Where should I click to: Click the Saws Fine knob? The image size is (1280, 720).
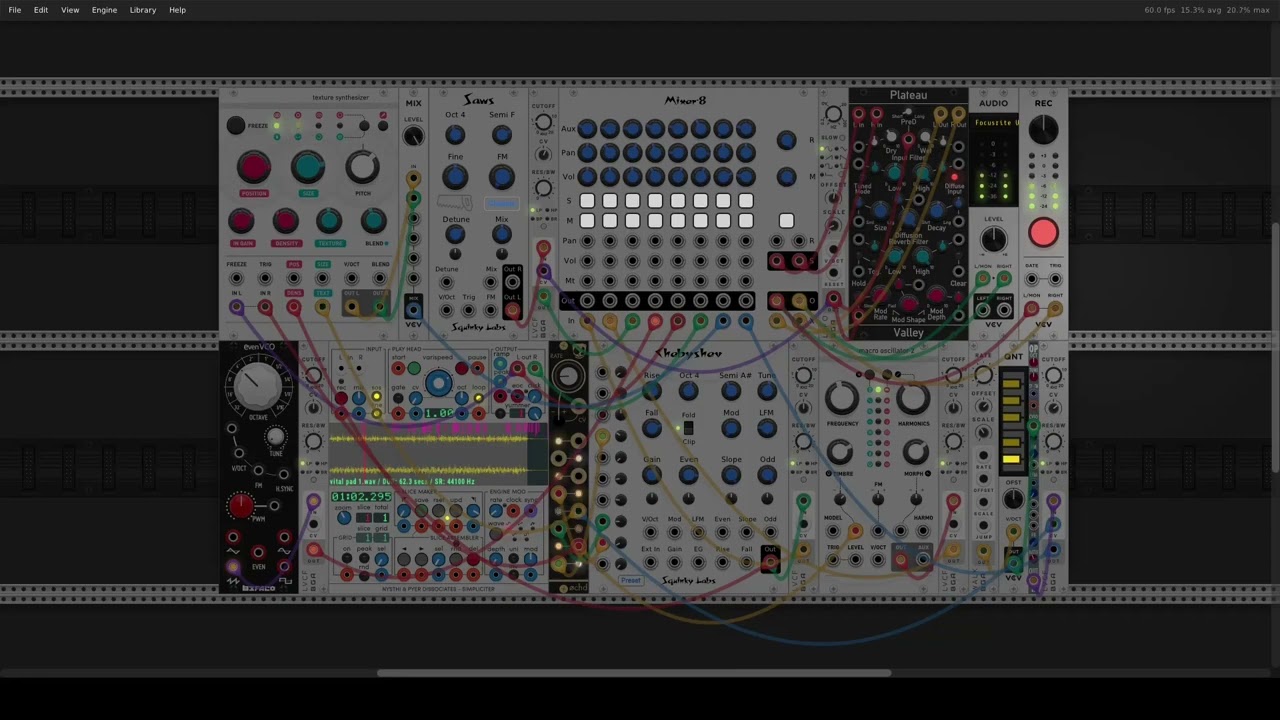pyautogui.click(x=455, y=177)
